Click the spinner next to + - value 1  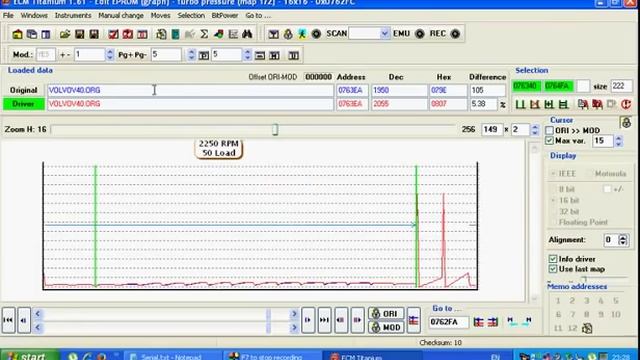coord(109,55)
